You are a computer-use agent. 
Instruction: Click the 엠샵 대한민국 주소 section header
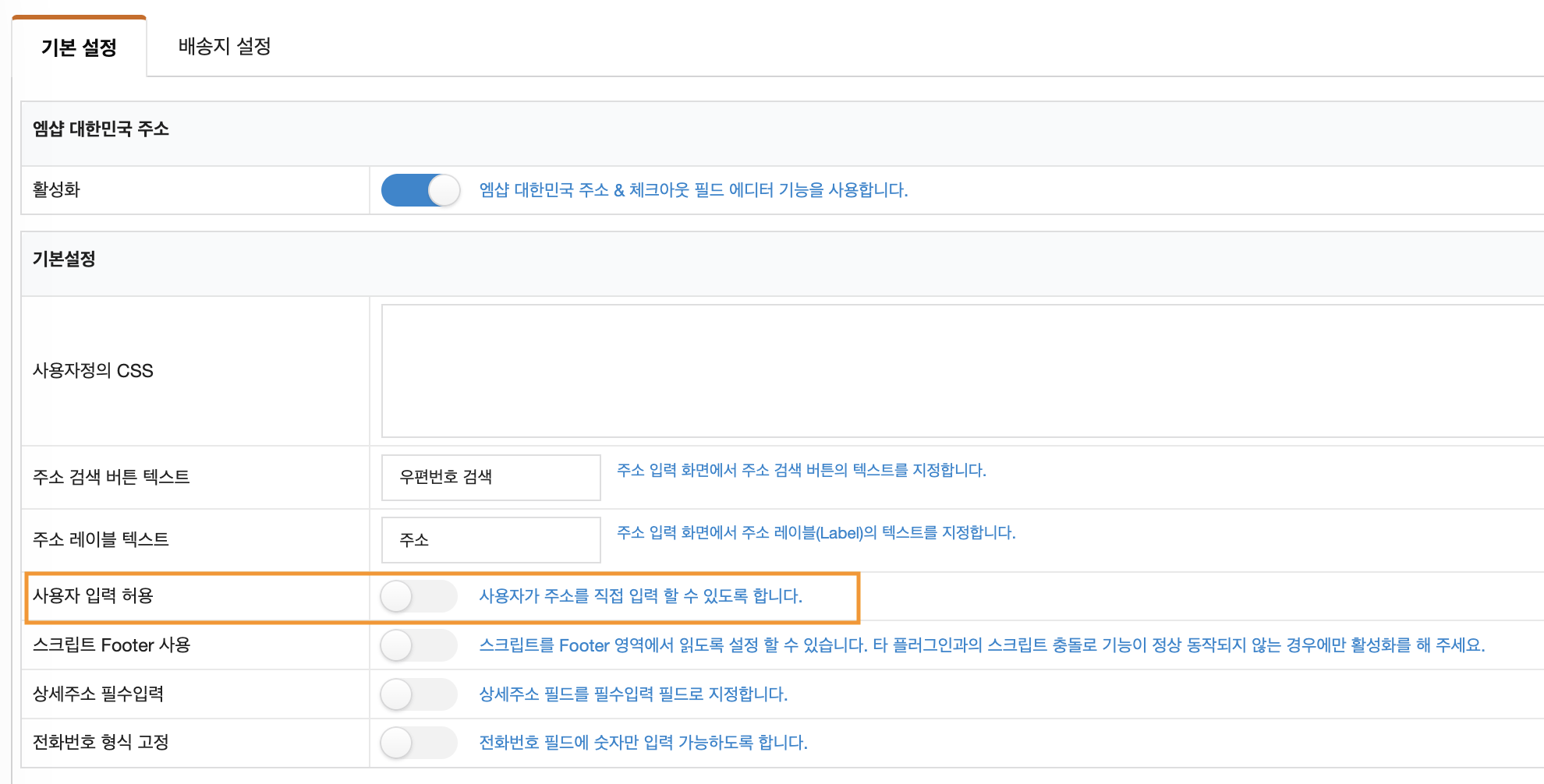click(101, 129)
